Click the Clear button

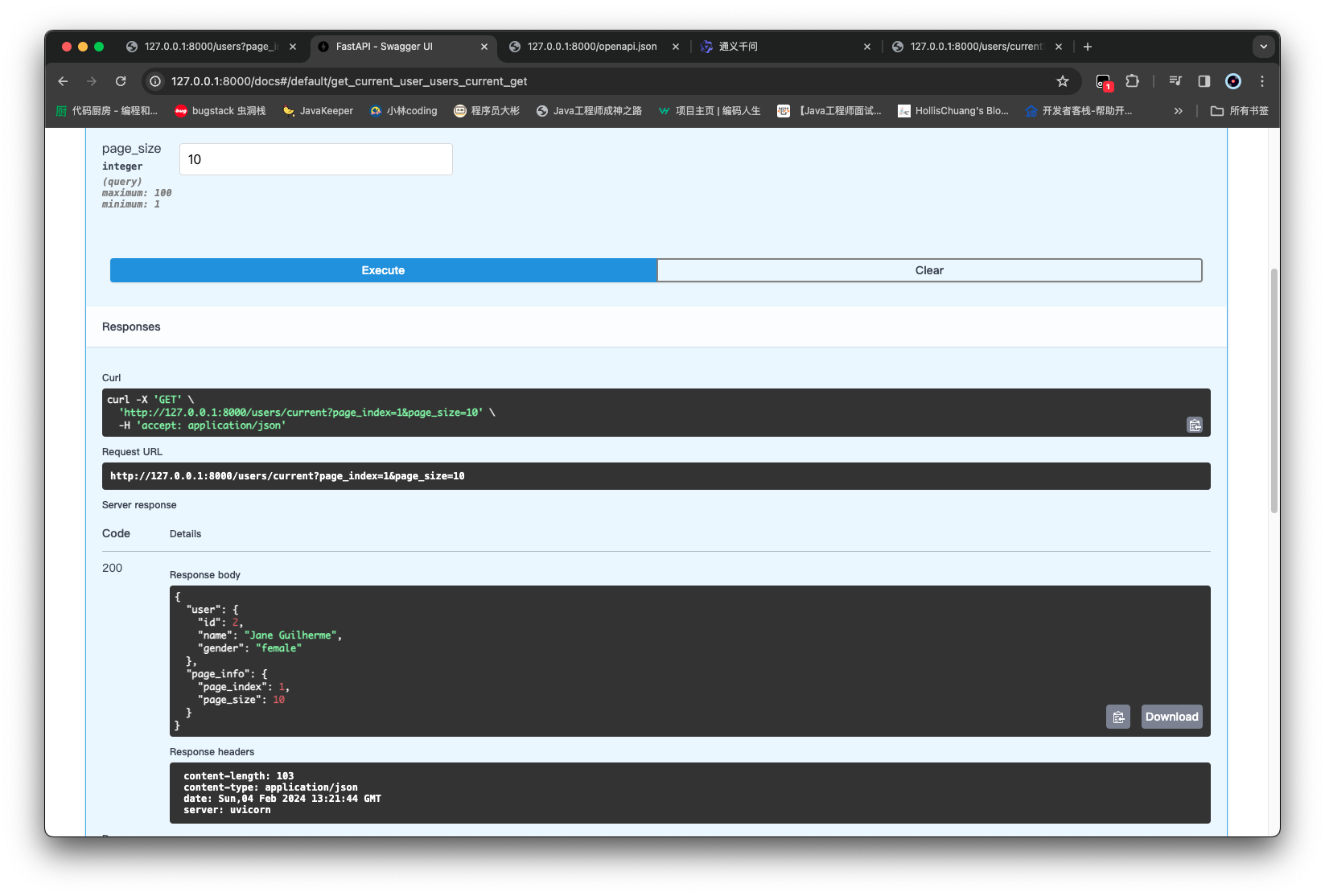929,270
